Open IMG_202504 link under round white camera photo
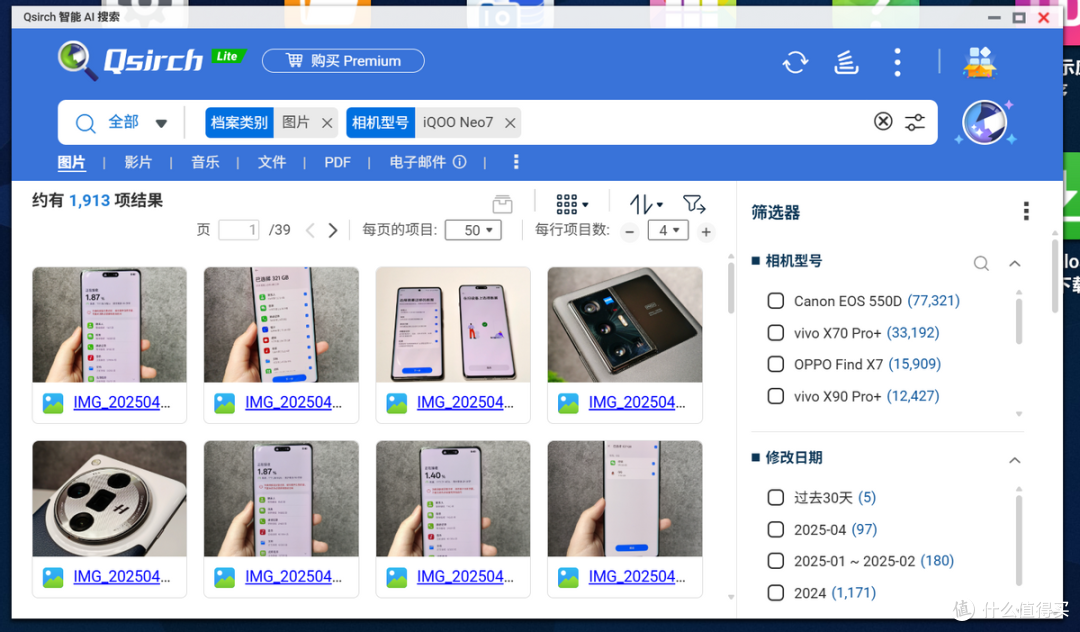Viewport: 1080px width, 632px height. click(x=122, y=577)
